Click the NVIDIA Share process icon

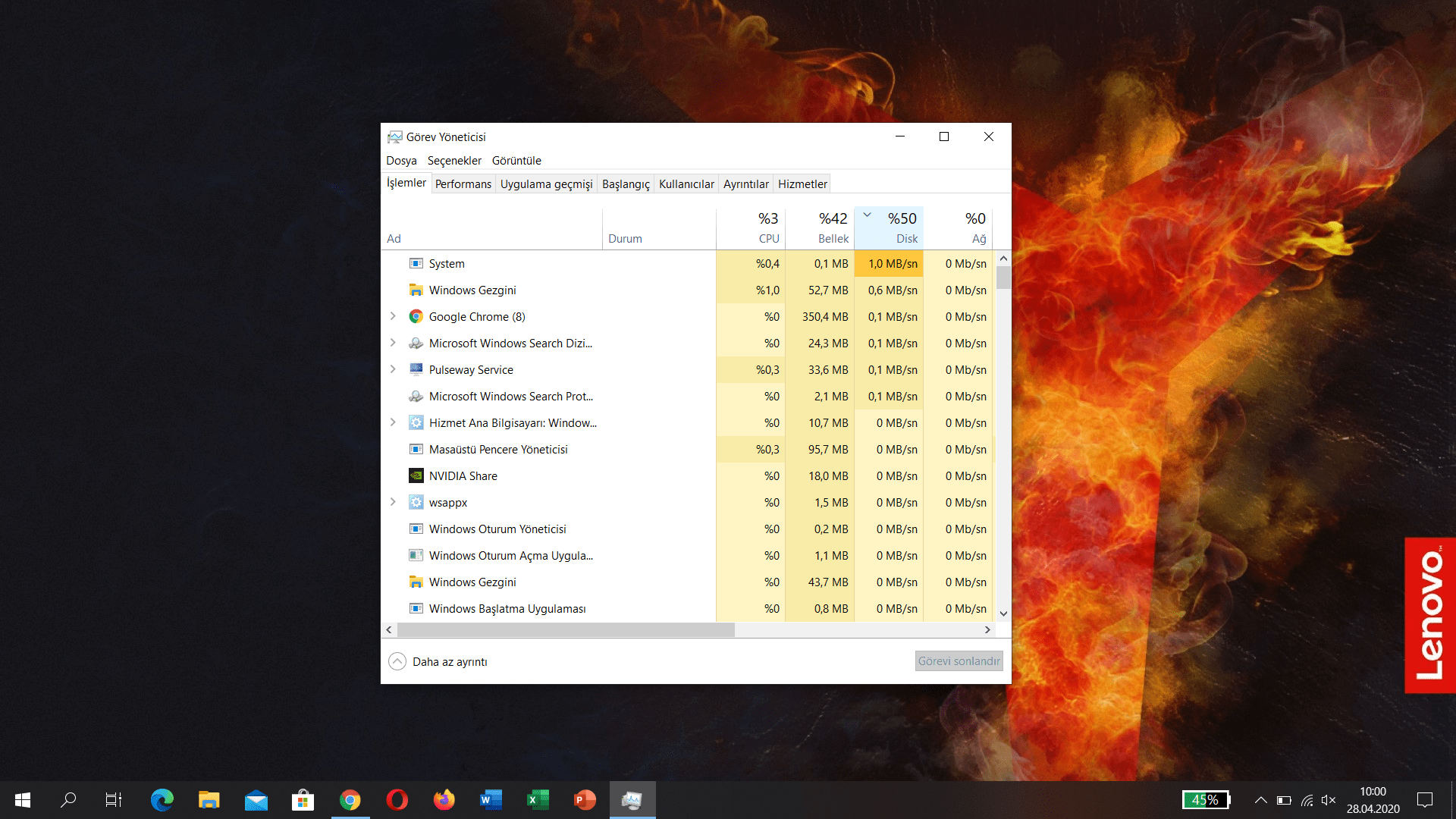[x=416, y=475]
